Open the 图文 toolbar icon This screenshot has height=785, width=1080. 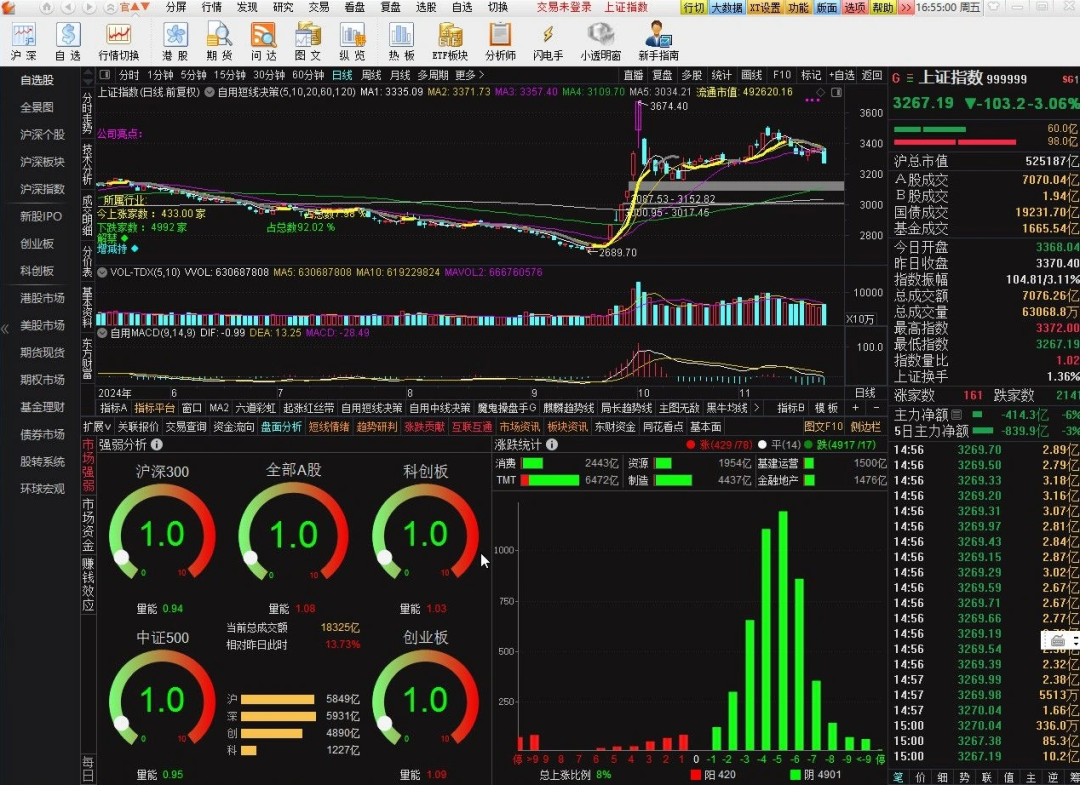tap(308, 42)
